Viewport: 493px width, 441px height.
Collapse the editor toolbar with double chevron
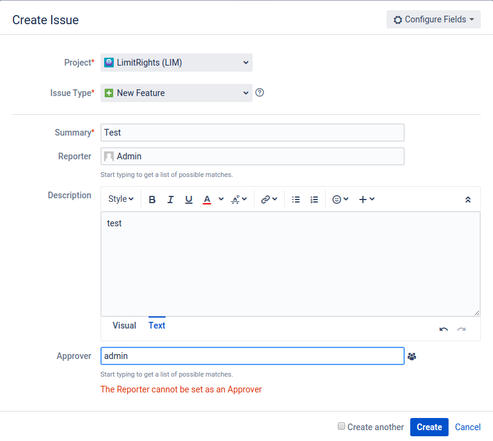tap(468, 199)
